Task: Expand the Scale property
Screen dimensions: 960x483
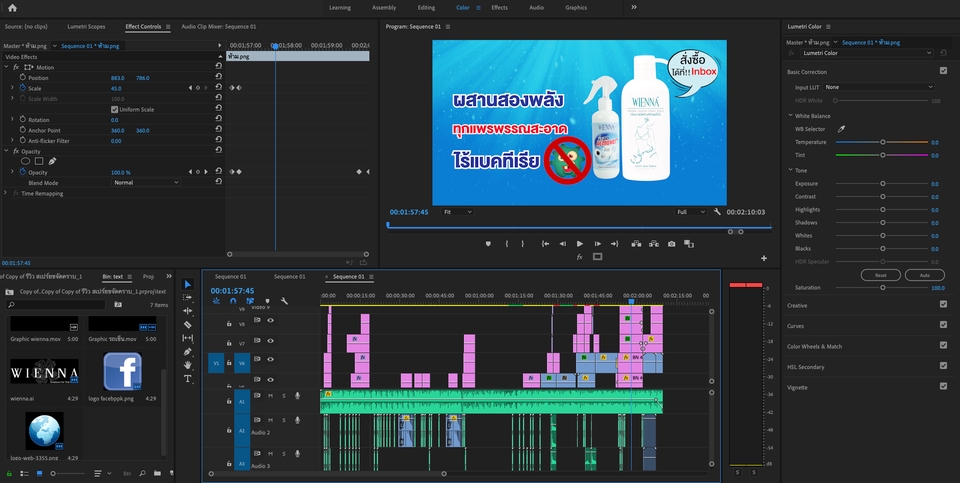Action: 12,88
